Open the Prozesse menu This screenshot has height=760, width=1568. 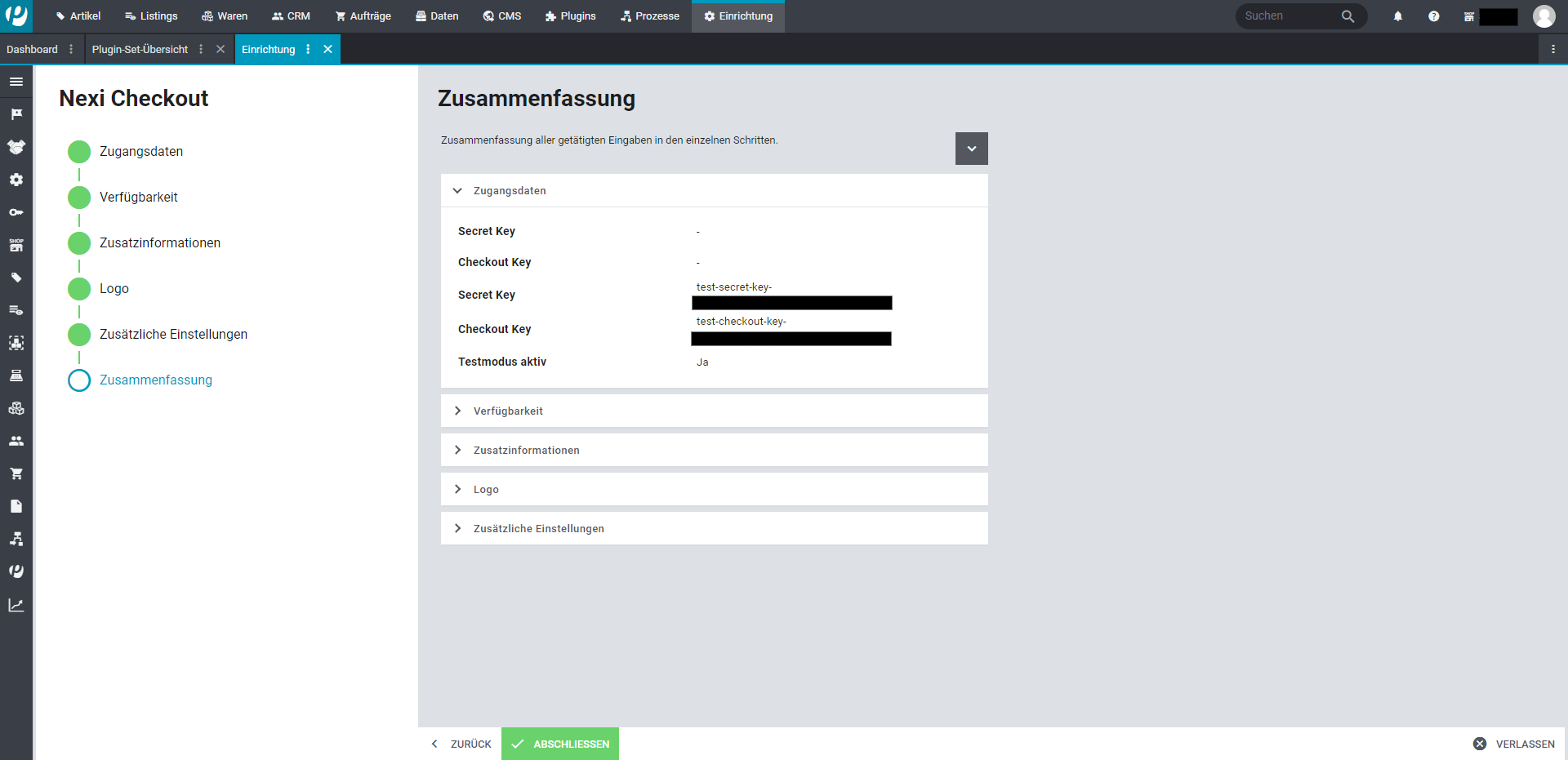[649, 16]
